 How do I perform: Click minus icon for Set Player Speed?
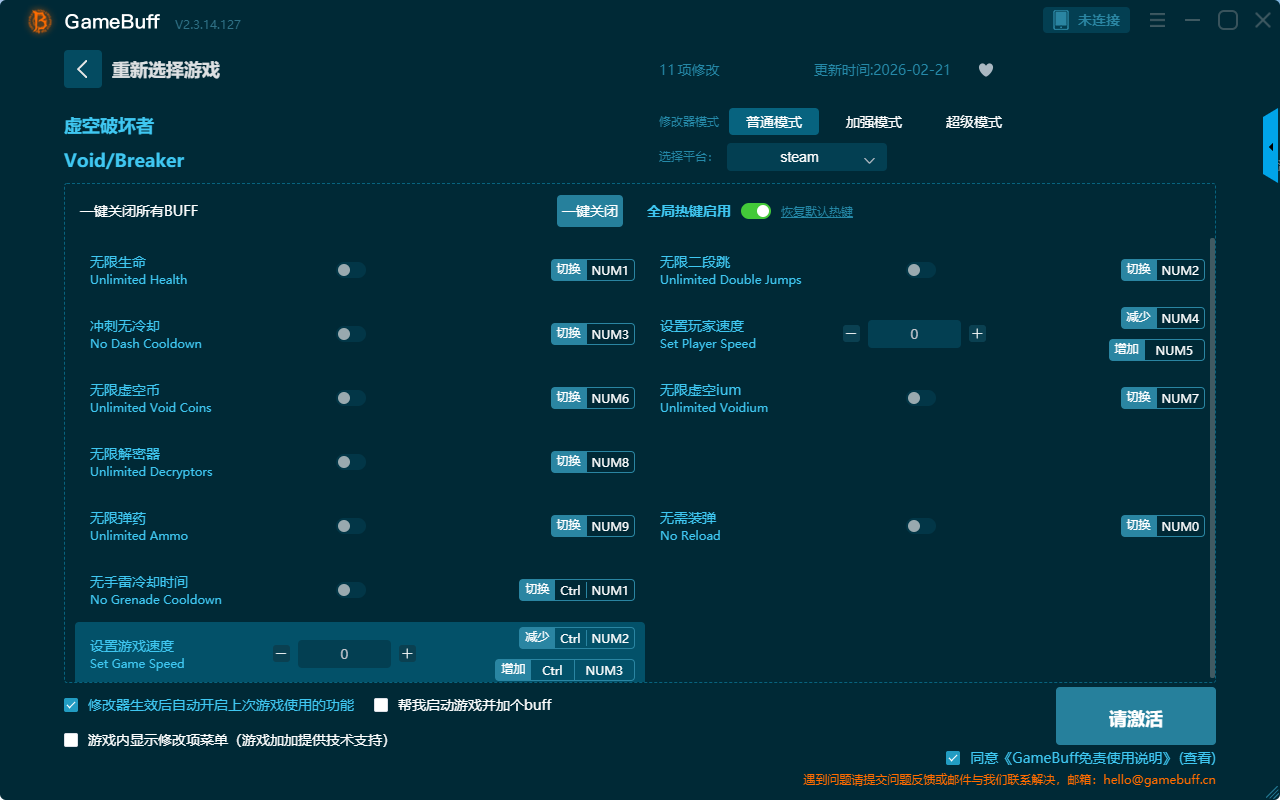(x=851, y=334)
